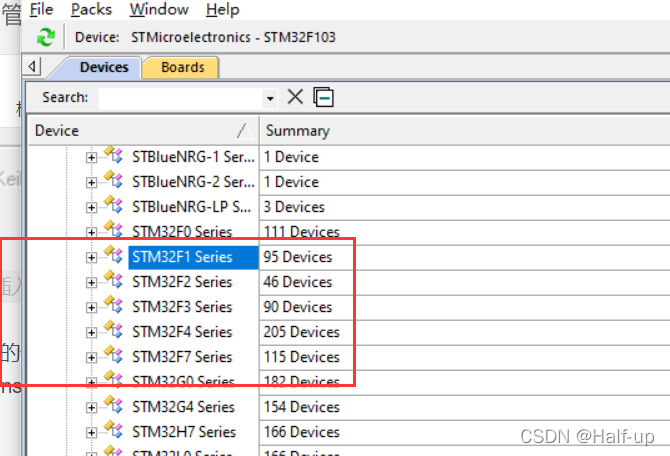Expand the STBlueNRG-LP Series node
This screenshot has height=456, width=670.
coord(91,208)
